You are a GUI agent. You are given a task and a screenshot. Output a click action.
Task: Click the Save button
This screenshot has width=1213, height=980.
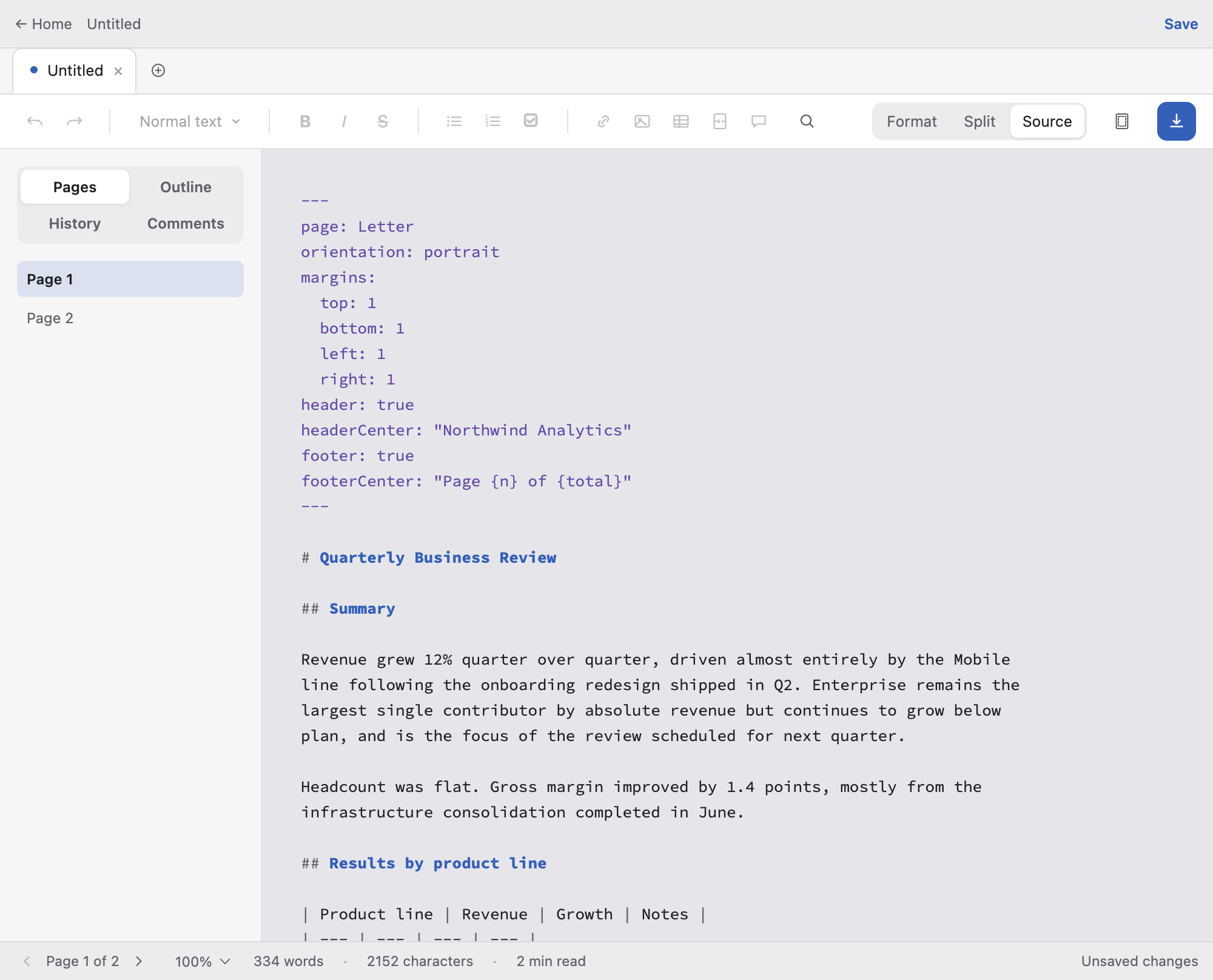(x=1180, y=24)
